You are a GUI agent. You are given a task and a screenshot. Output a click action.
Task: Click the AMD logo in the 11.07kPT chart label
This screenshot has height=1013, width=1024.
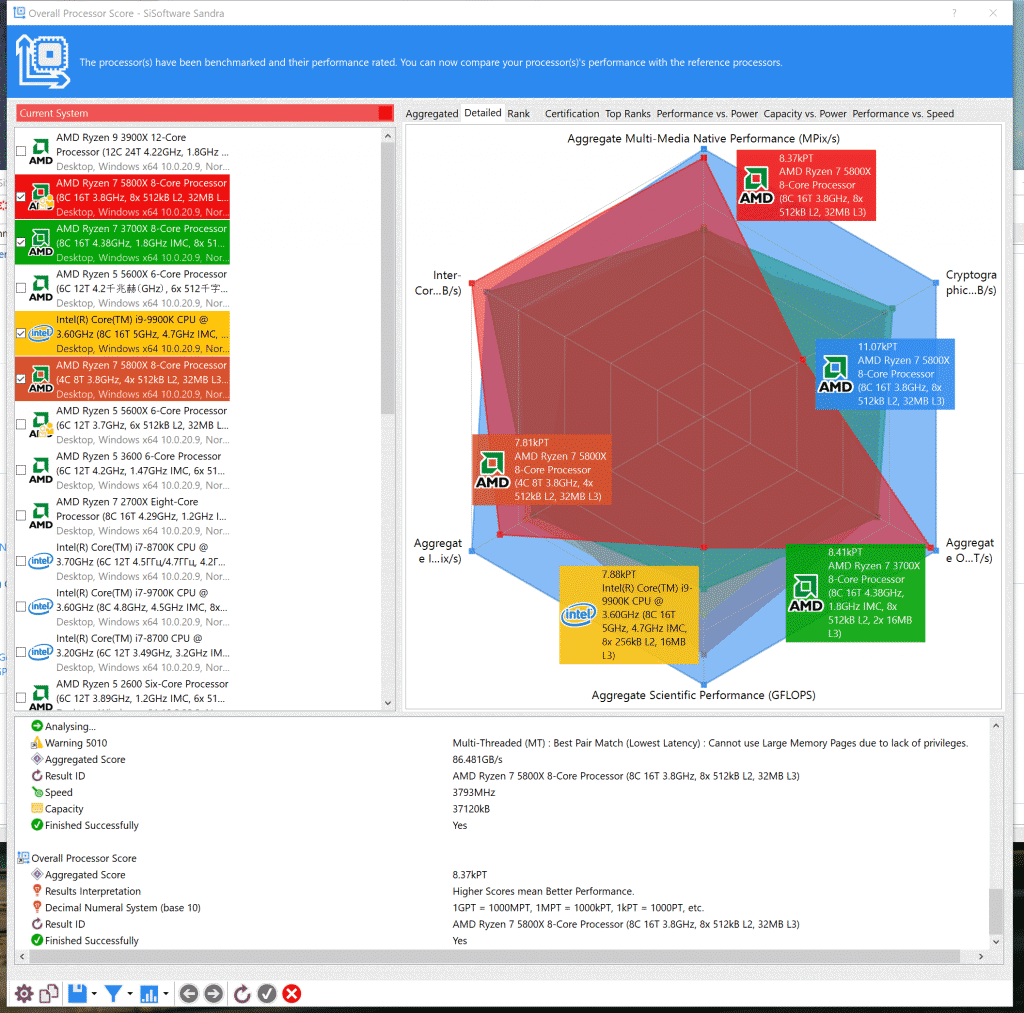coord(835,374)
